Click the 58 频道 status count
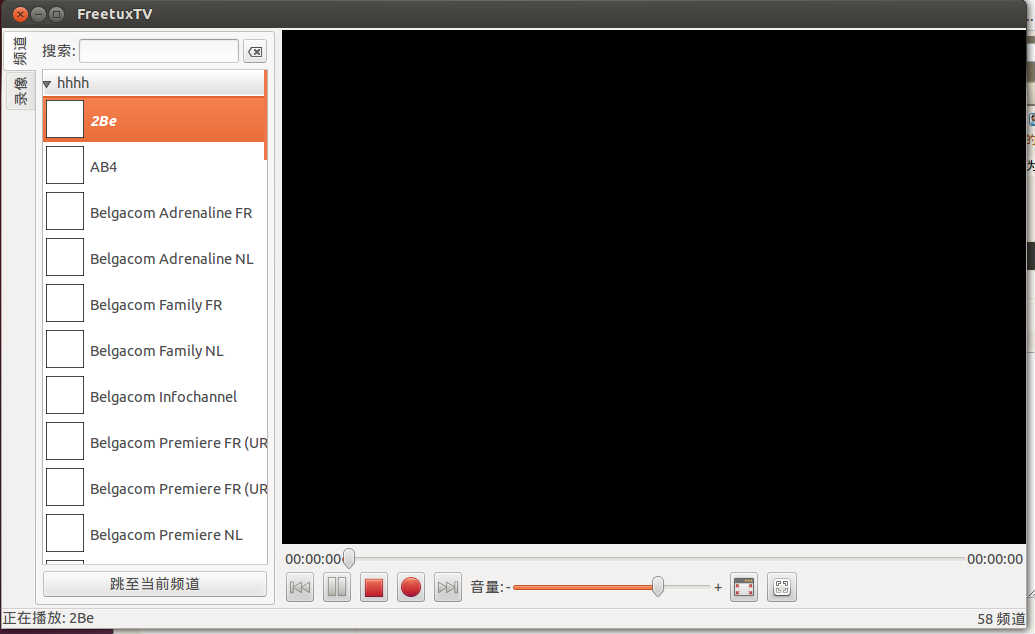The width and height of the screenshot is (1035, 634). (1001, 619)
